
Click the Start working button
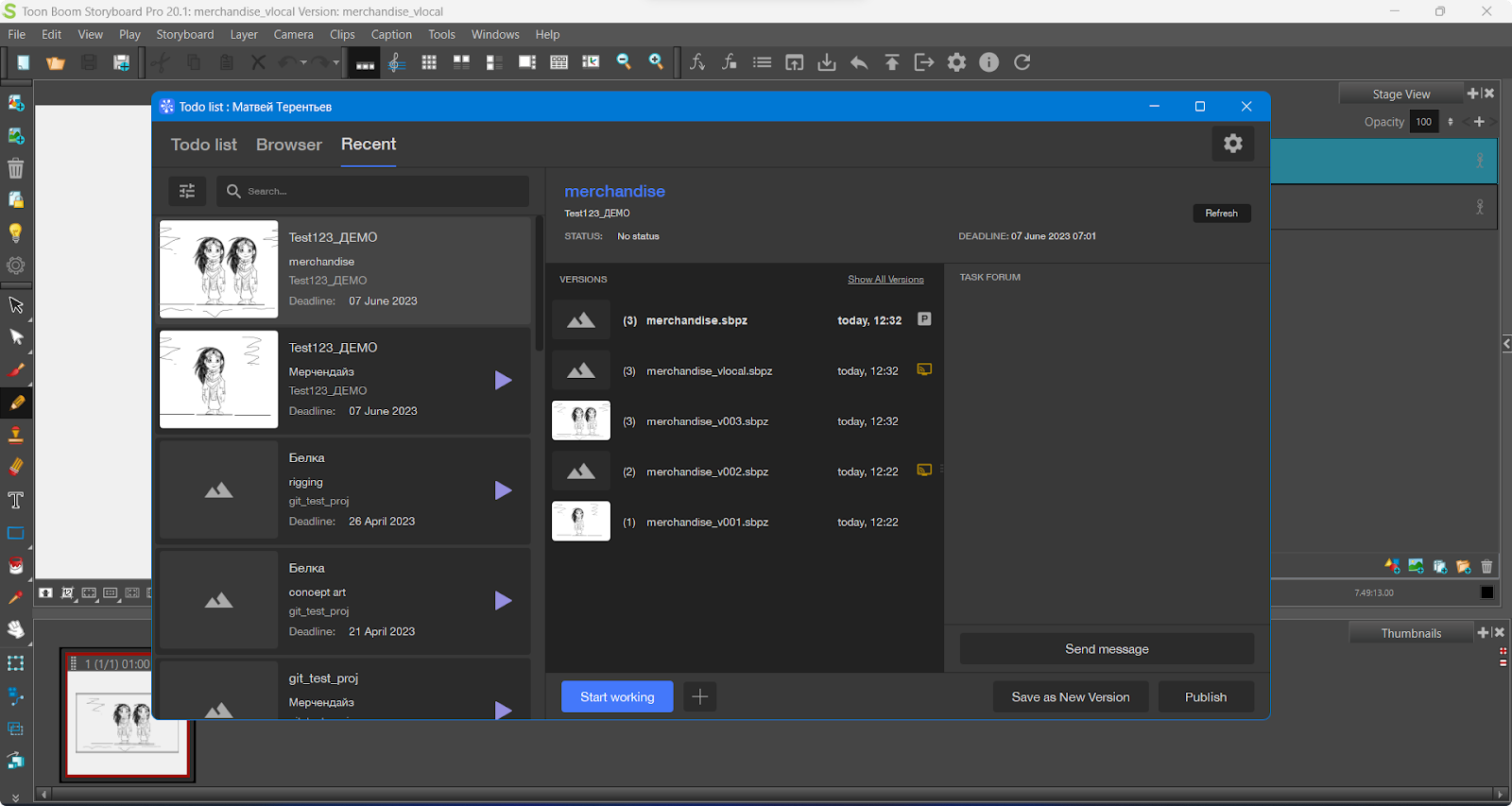pyautogui.click(x=617, y=696)
